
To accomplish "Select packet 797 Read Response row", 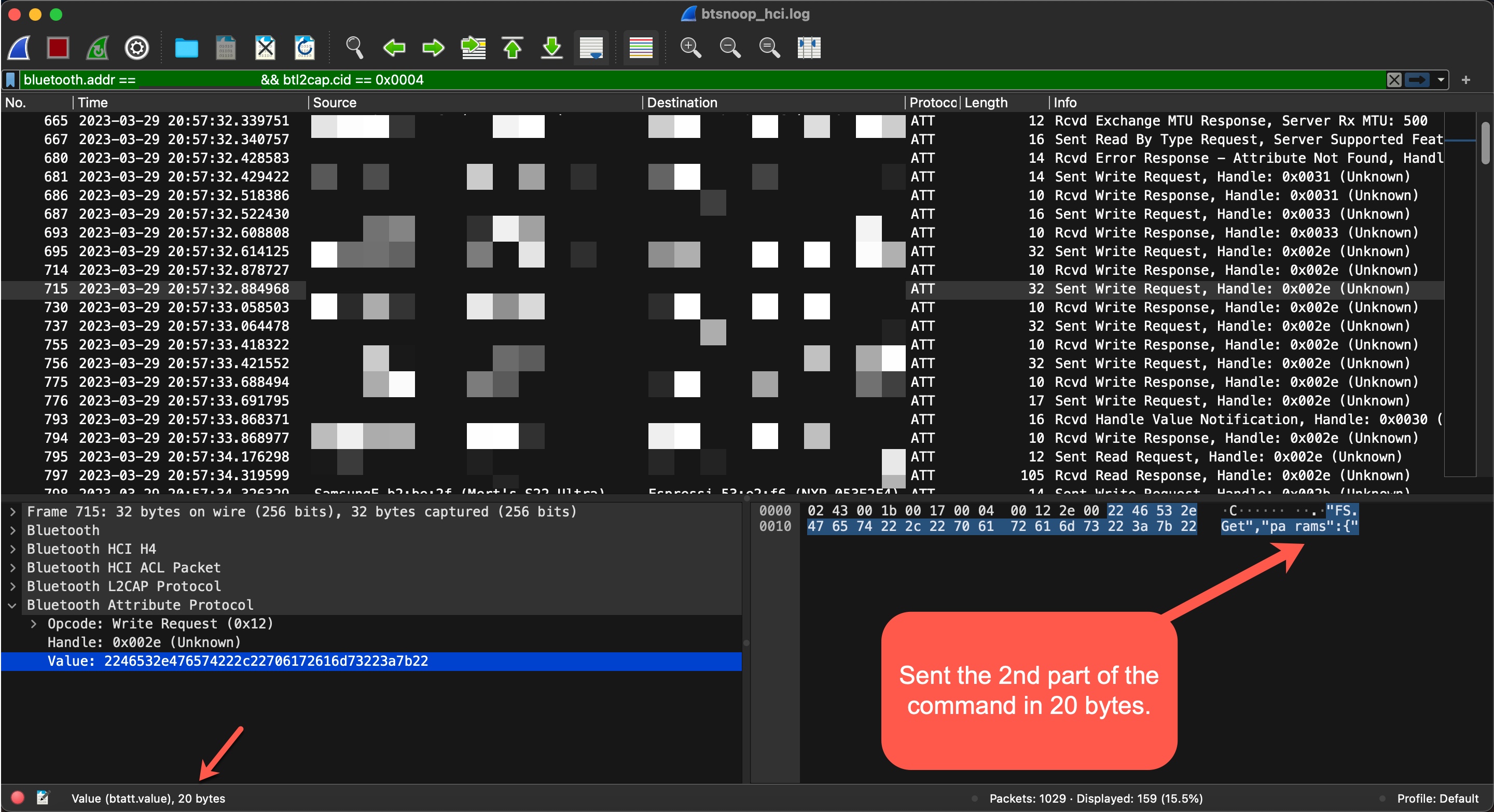I will [x=723, y=476].
